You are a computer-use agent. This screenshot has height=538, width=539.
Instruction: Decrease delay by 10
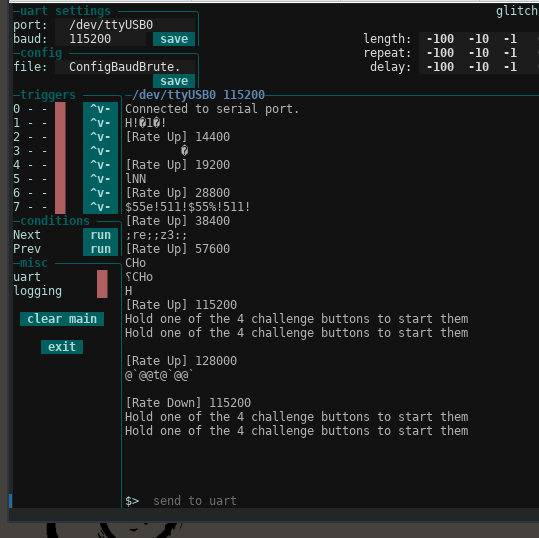coord(479,67)
